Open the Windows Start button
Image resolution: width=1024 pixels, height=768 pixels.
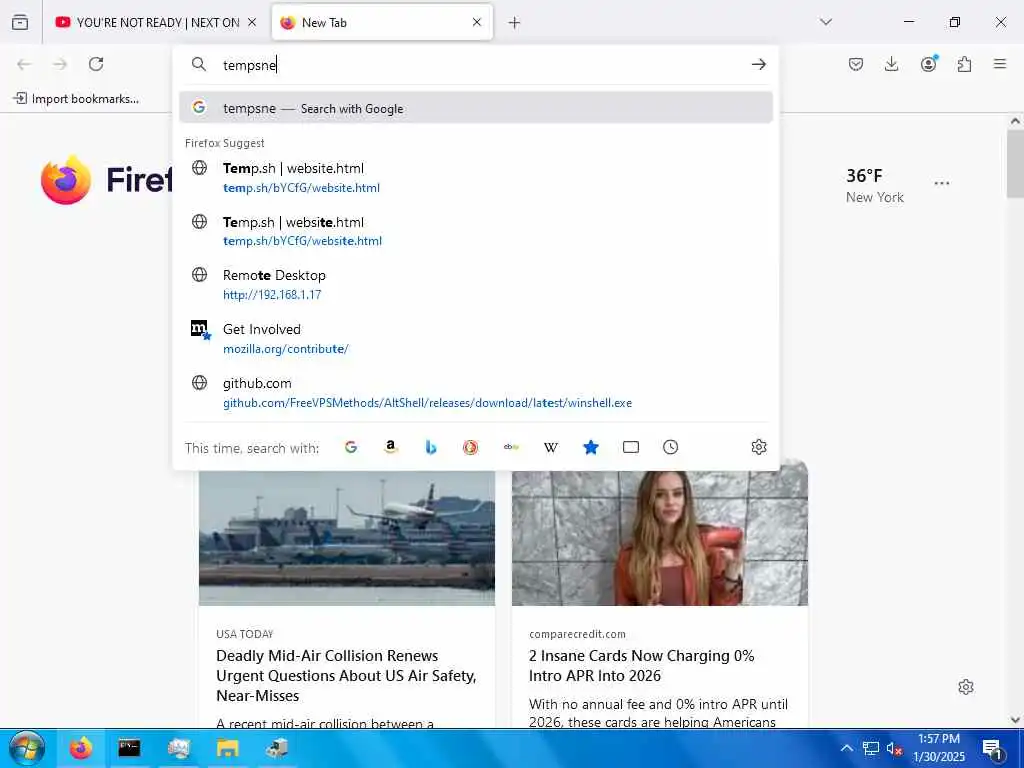pos(27,748)
